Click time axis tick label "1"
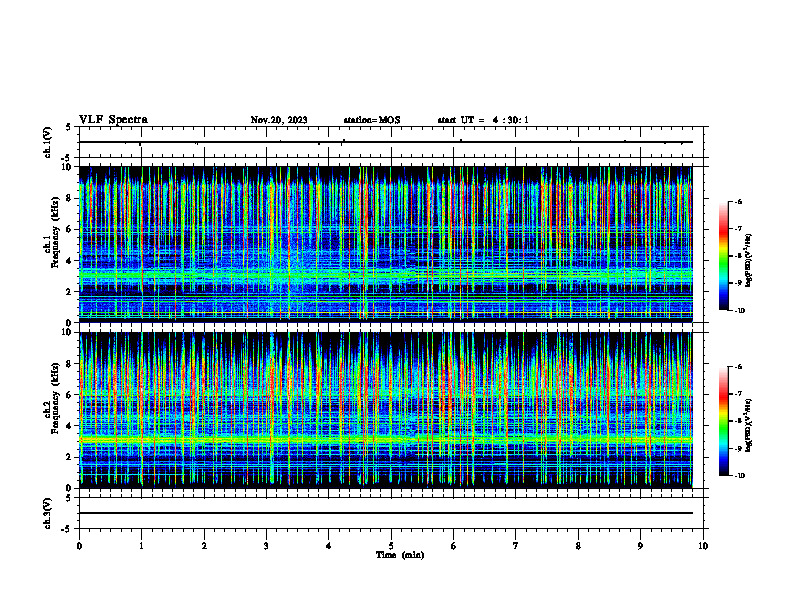This screenshot has height=612, width=792. 141,546
